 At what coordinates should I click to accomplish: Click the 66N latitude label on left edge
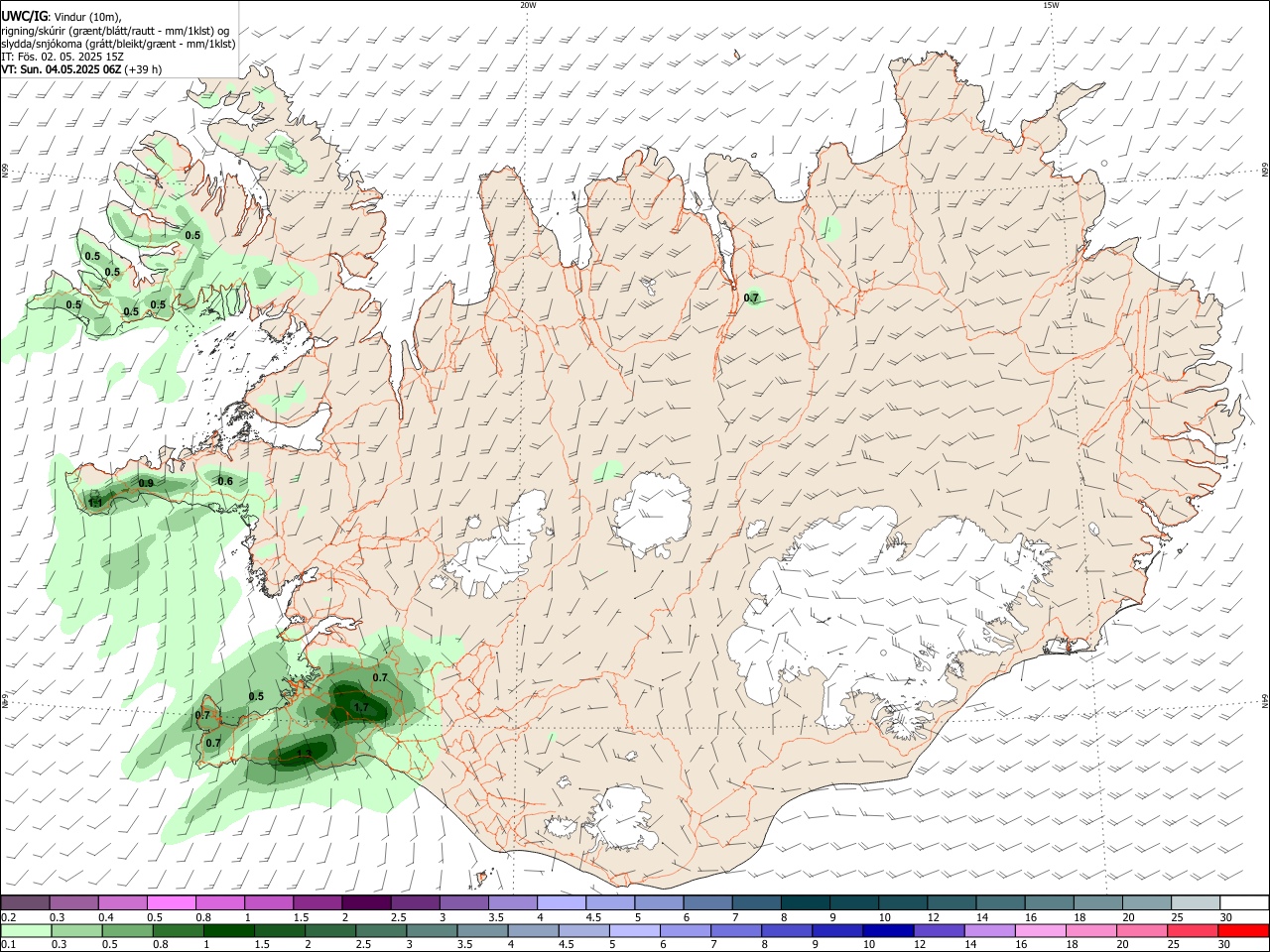[5, 172]
